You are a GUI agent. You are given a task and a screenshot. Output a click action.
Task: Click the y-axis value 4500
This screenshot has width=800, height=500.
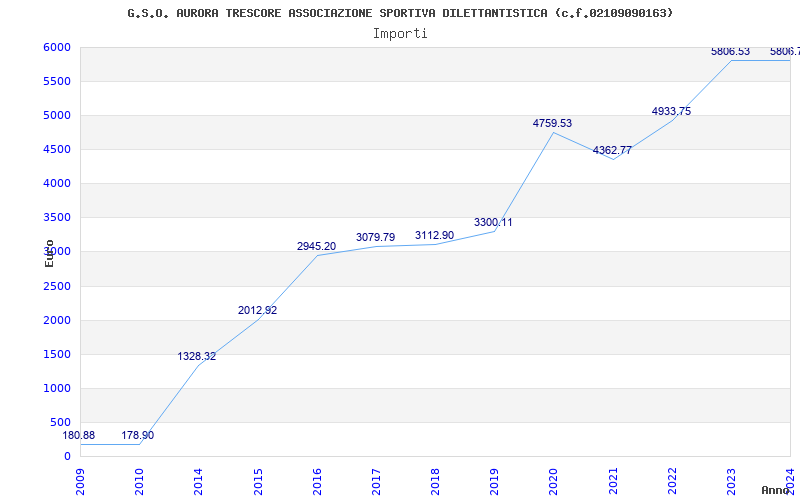tap(57, 149)
